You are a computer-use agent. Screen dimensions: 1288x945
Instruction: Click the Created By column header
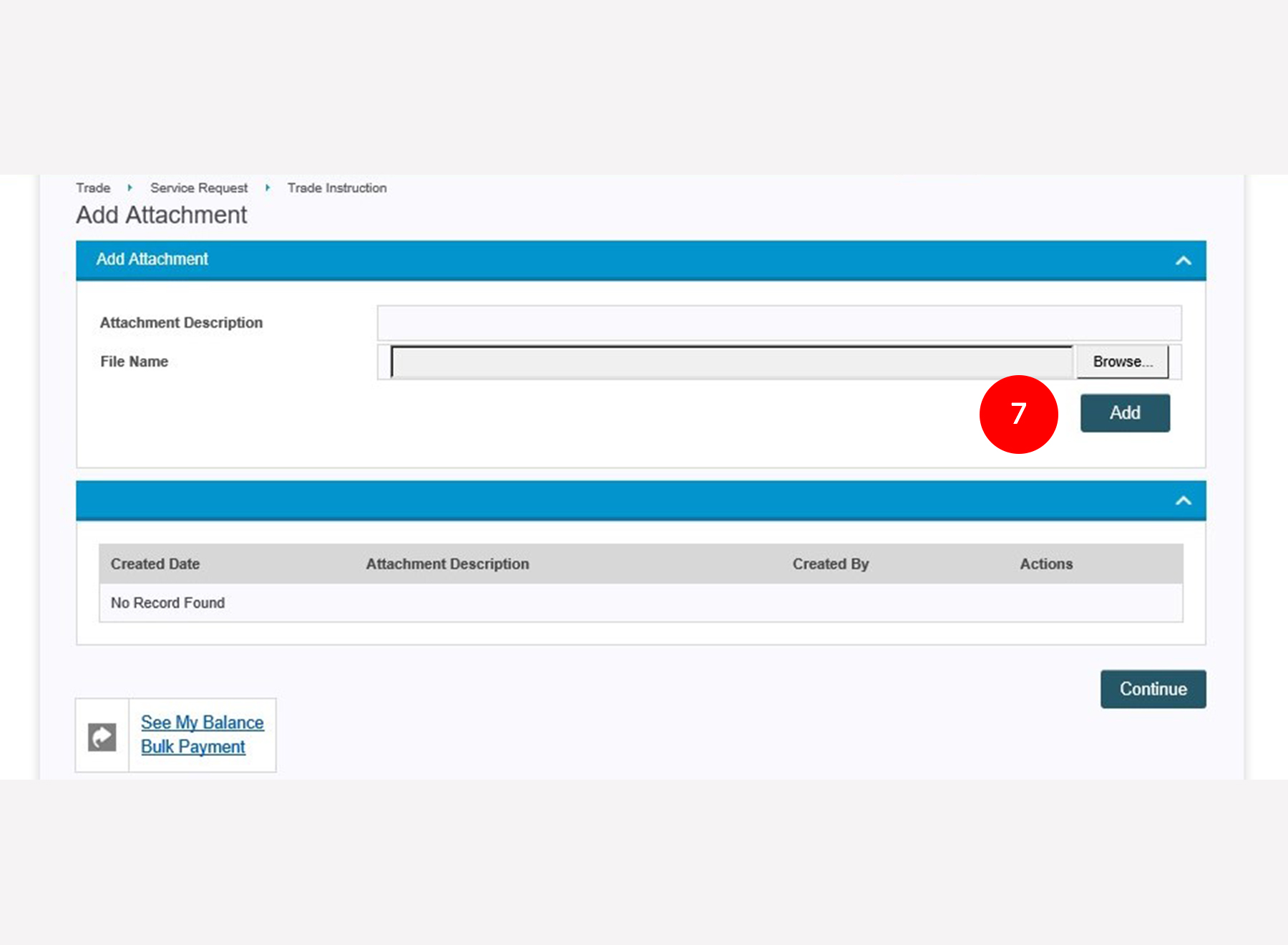coord(830,564)
